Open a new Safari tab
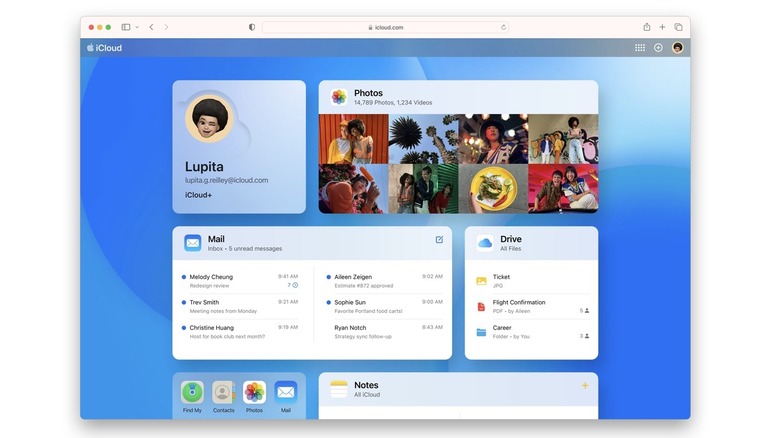This screenshot has height=438, width=780. [x=662, y=27]
